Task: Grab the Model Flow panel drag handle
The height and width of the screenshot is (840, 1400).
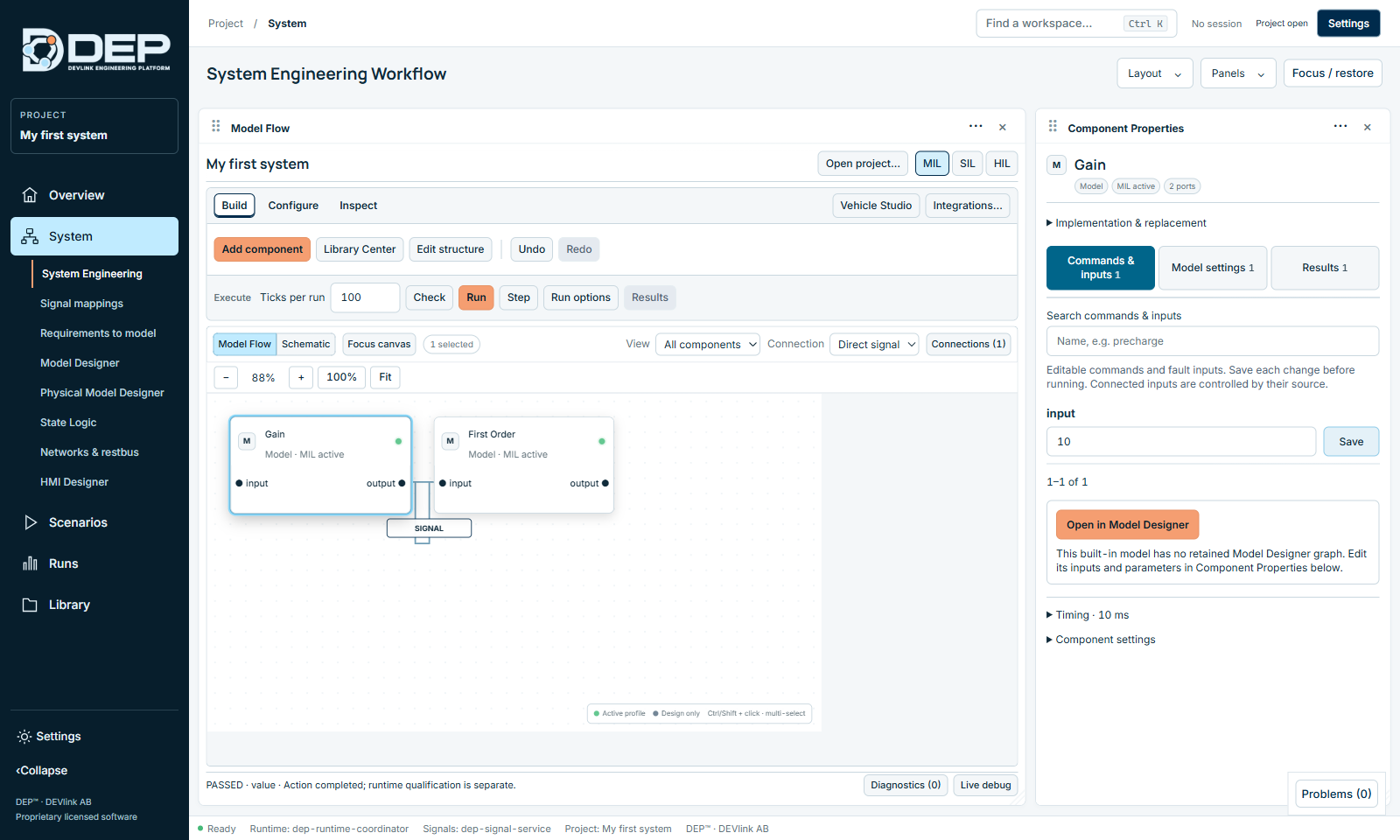Action: pos(216,127)
